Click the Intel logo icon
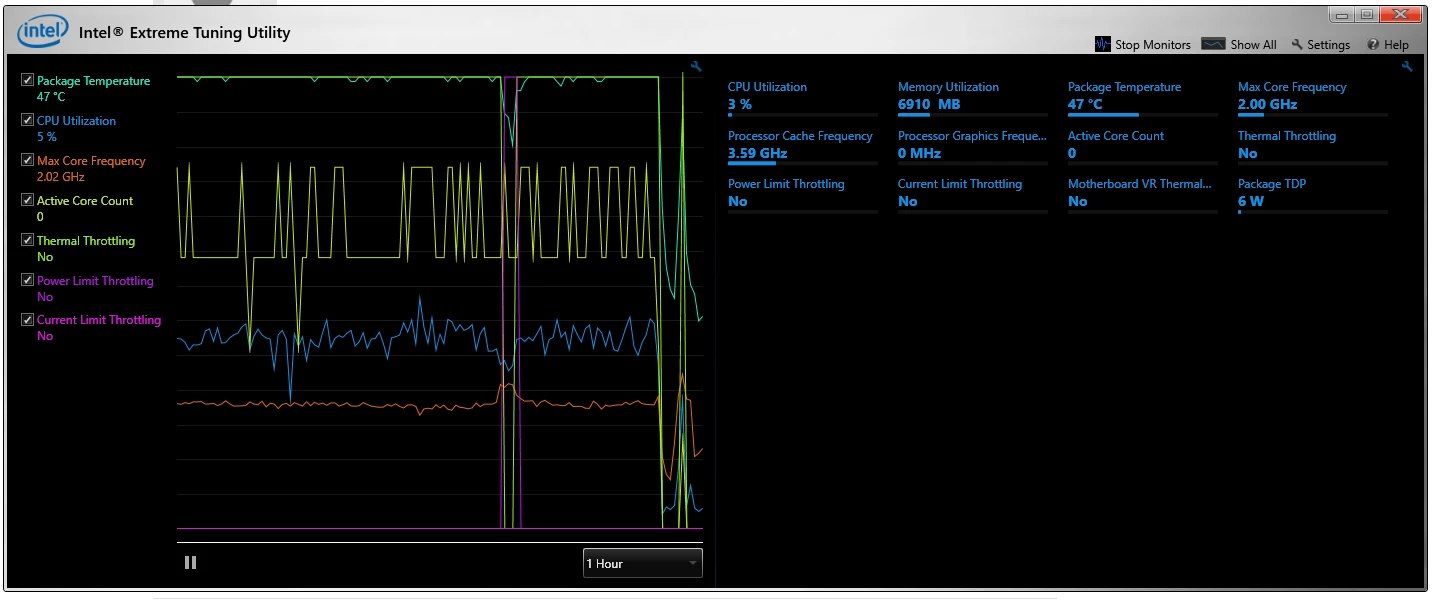This screenshot has width=1434, height=603. point(42,33)
